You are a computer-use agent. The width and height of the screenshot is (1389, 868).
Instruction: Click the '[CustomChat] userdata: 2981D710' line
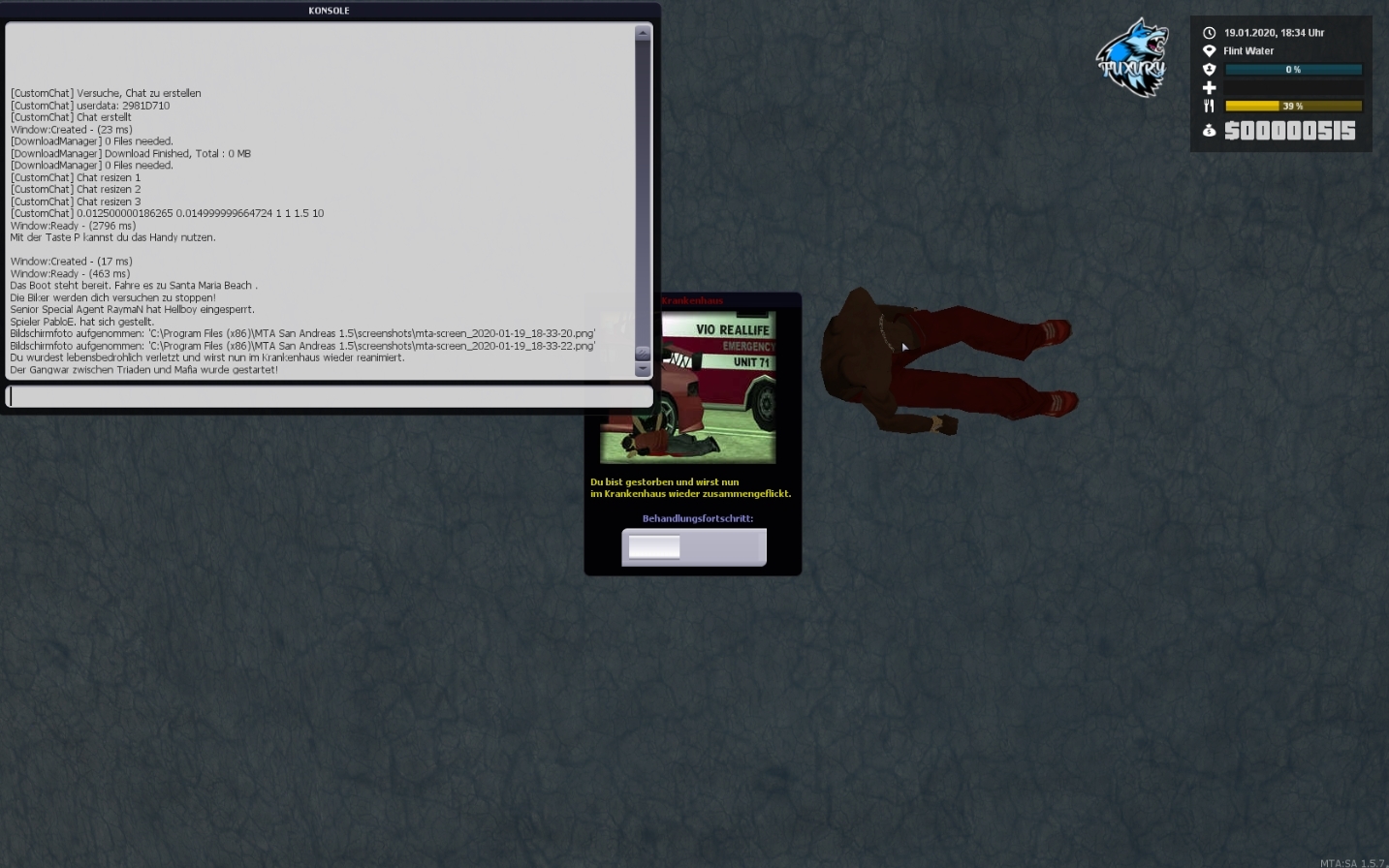pos(89,106)
